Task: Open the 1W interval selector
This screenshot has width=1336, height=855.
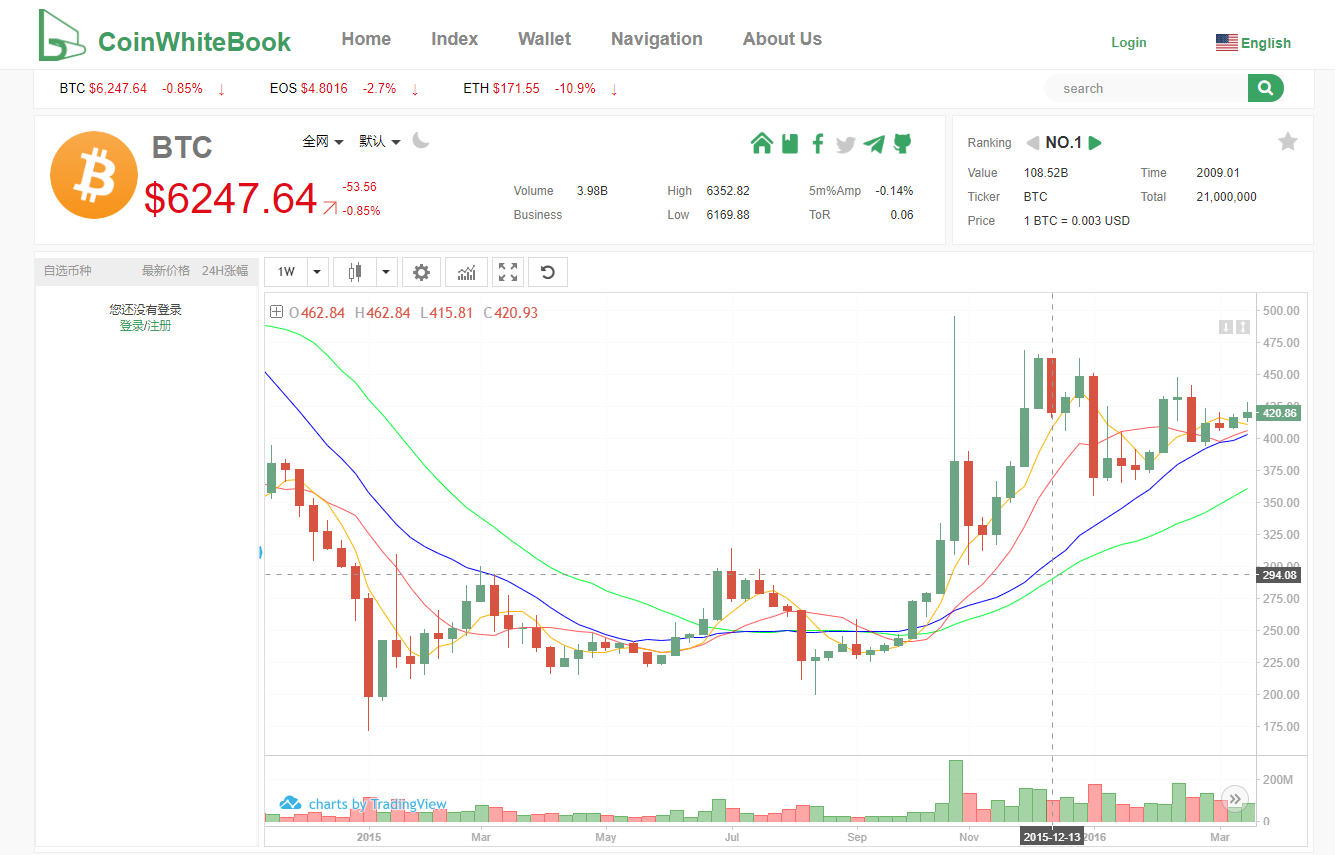Action: tap(287, 272)
